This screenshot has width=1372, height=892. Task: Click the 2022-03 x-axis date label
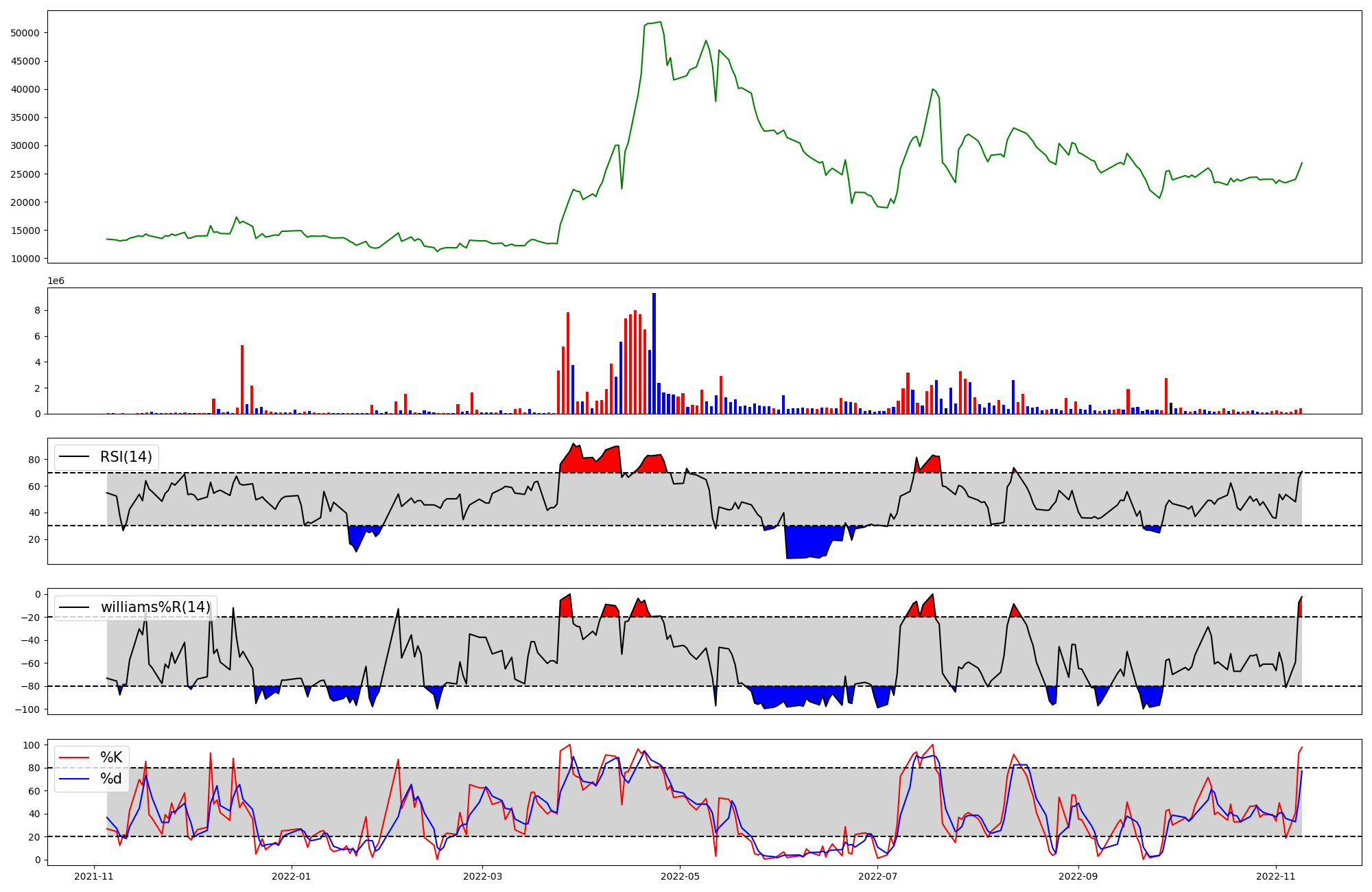(x=482, y=876)
